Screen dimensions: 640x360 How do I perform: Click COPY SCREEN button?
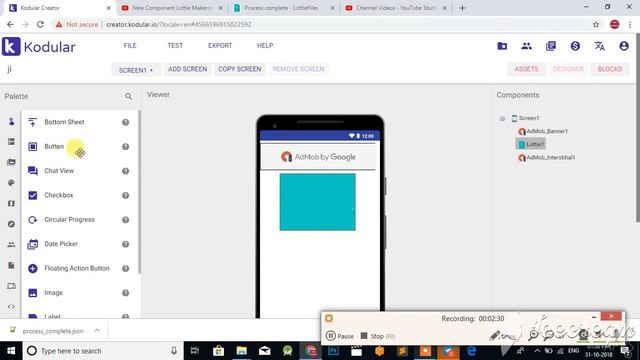click(240, 69)
